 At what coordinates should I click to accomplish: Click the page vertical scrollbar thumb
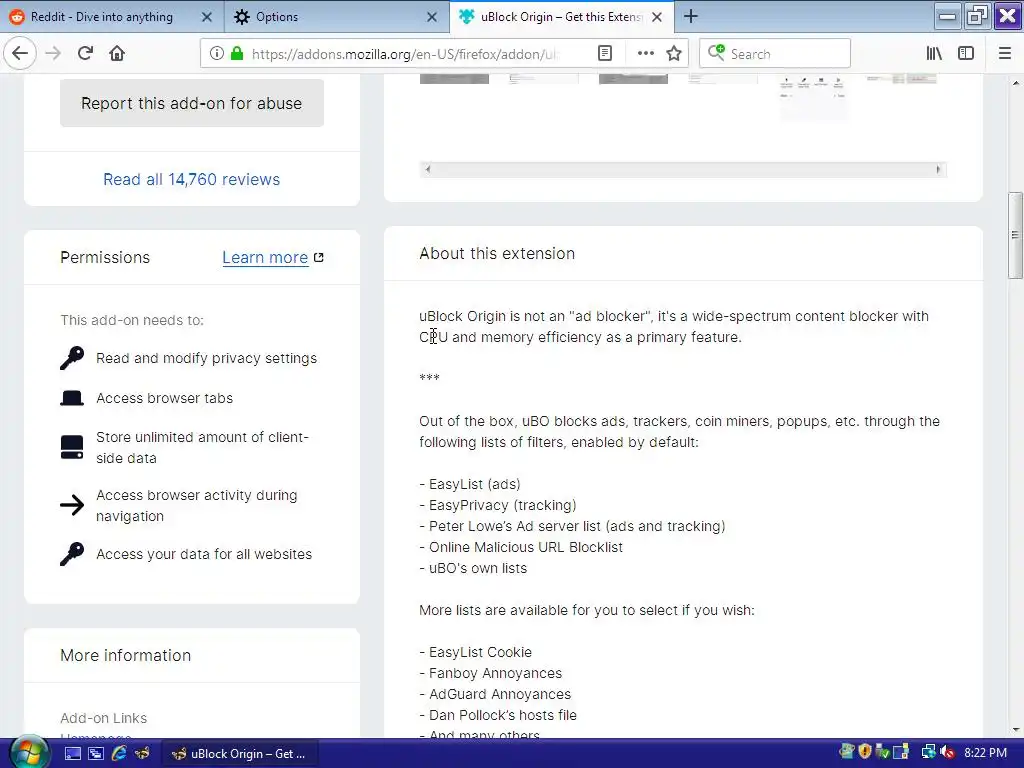click(1015, 235)
